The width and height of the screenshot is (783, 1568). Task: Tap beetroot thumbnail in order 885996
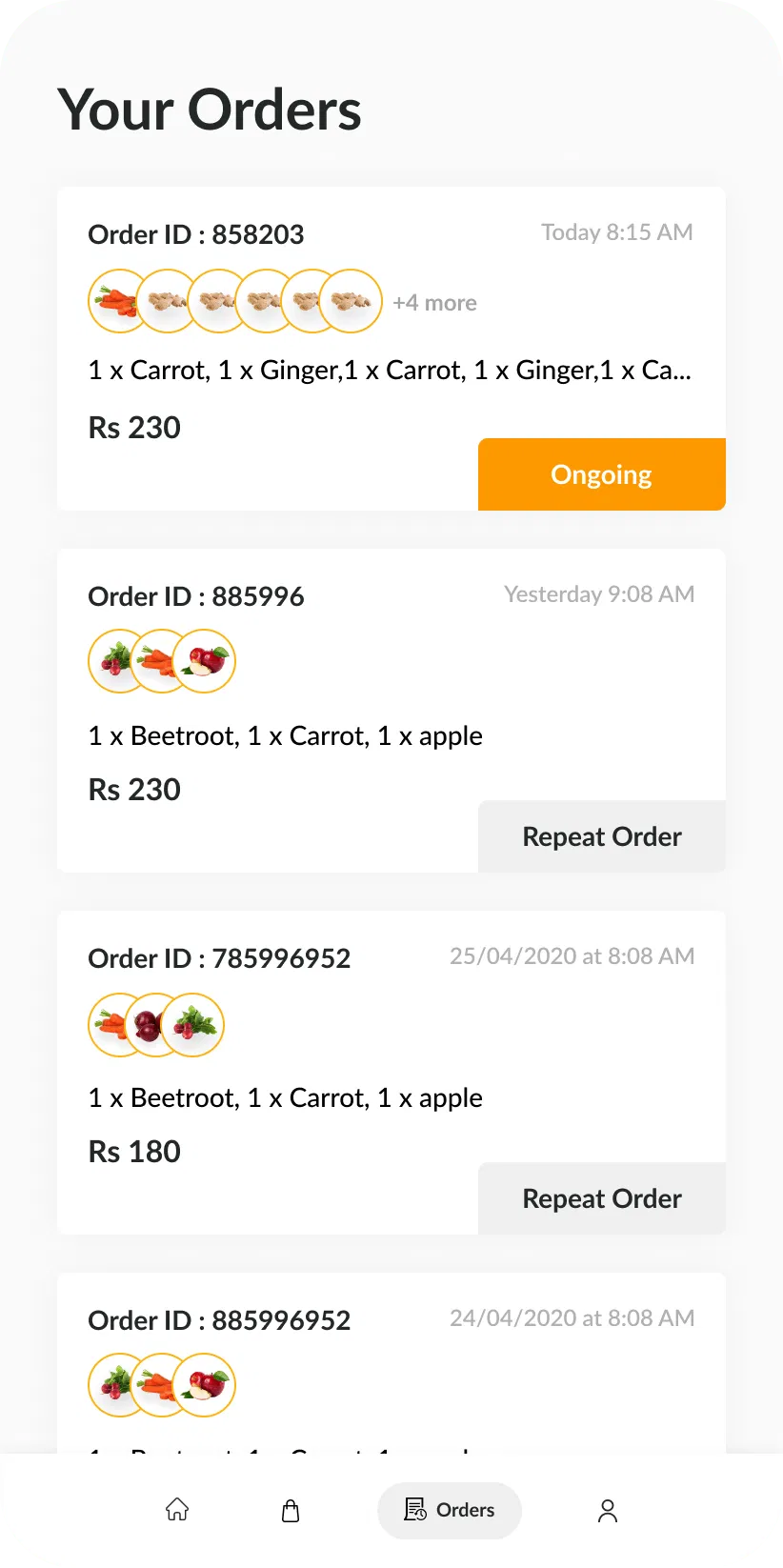click(x=112, y=661)
